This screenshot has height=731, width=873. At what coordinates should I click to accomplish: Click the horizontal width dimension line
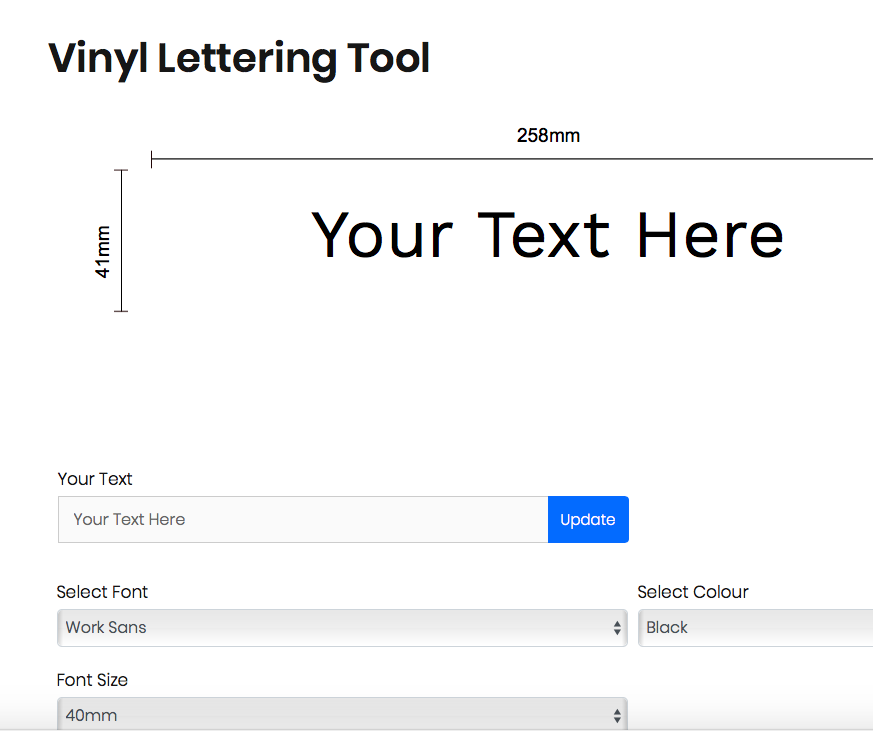tap(500, 159)
